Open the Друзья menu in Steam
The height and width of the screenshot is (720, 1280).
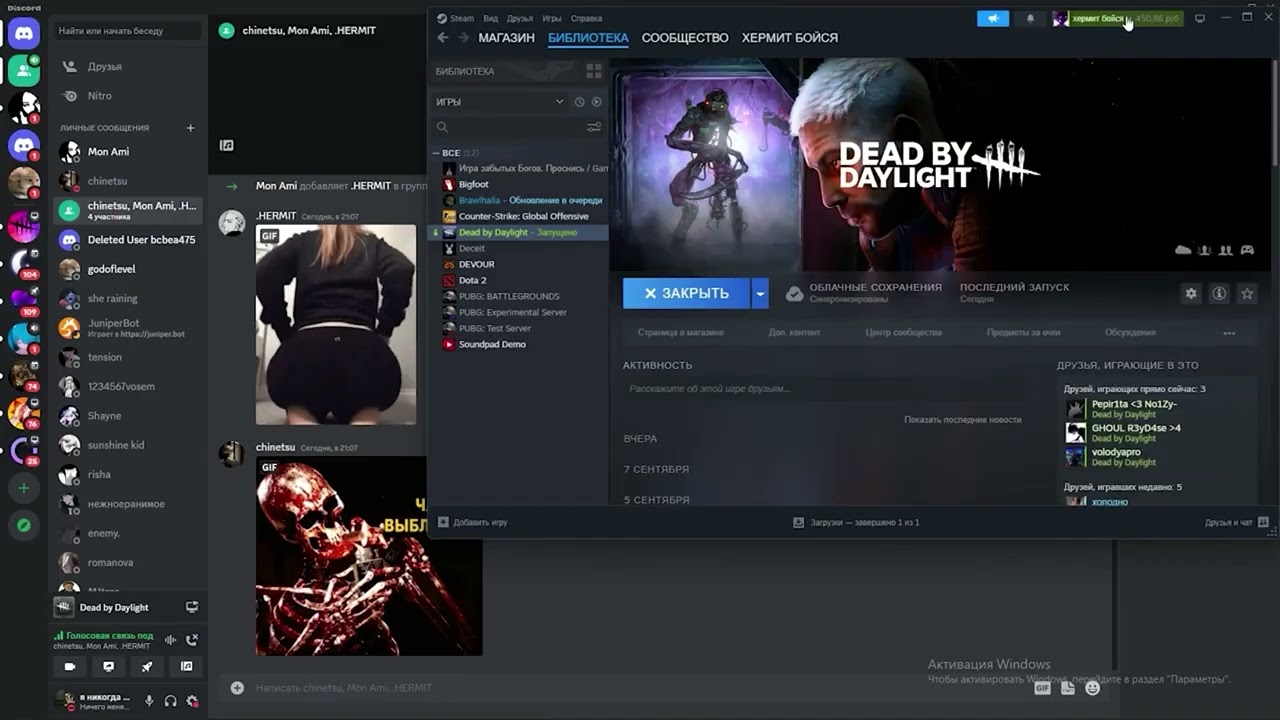coord(520,18)
